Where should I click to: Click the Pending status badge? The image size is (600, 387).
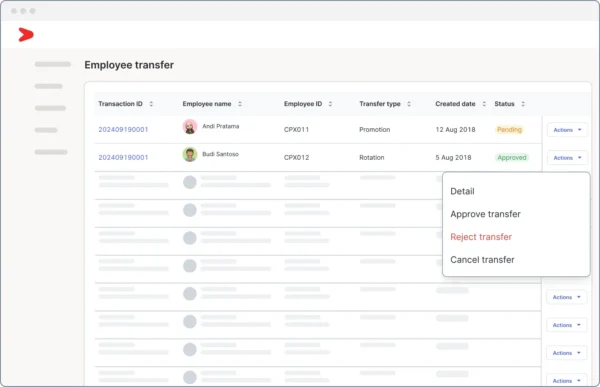[509, 129]
